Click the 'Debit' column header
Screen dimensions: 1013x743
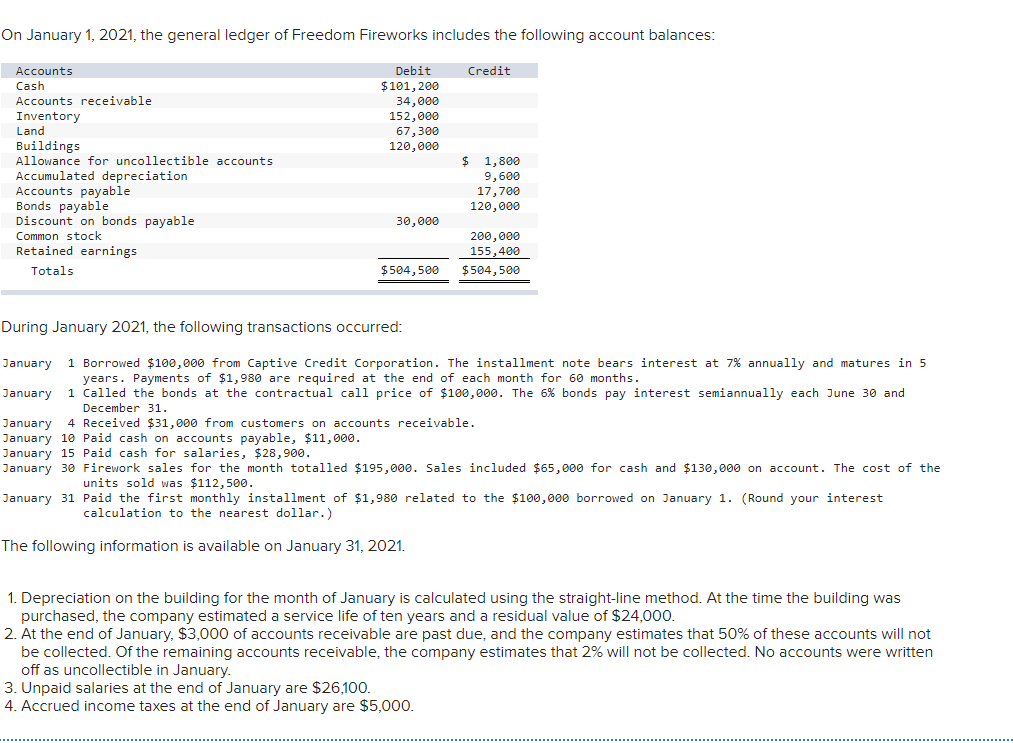tap(413, 71)
